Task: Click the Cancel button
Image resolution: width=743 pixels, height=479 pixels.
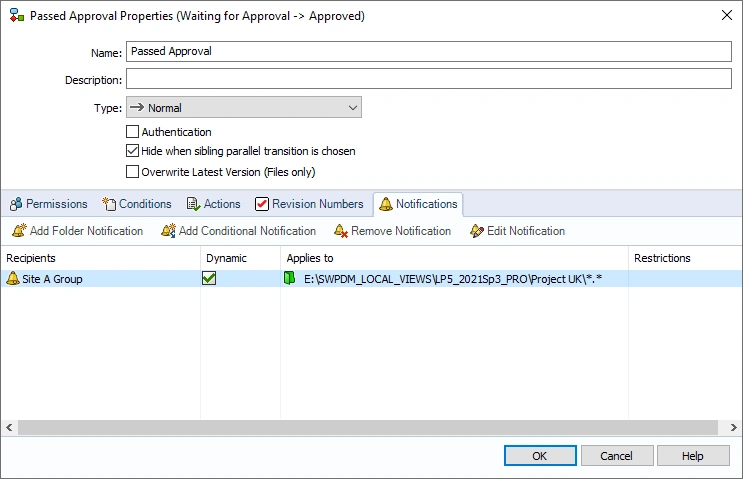Action: coord(616,456)
